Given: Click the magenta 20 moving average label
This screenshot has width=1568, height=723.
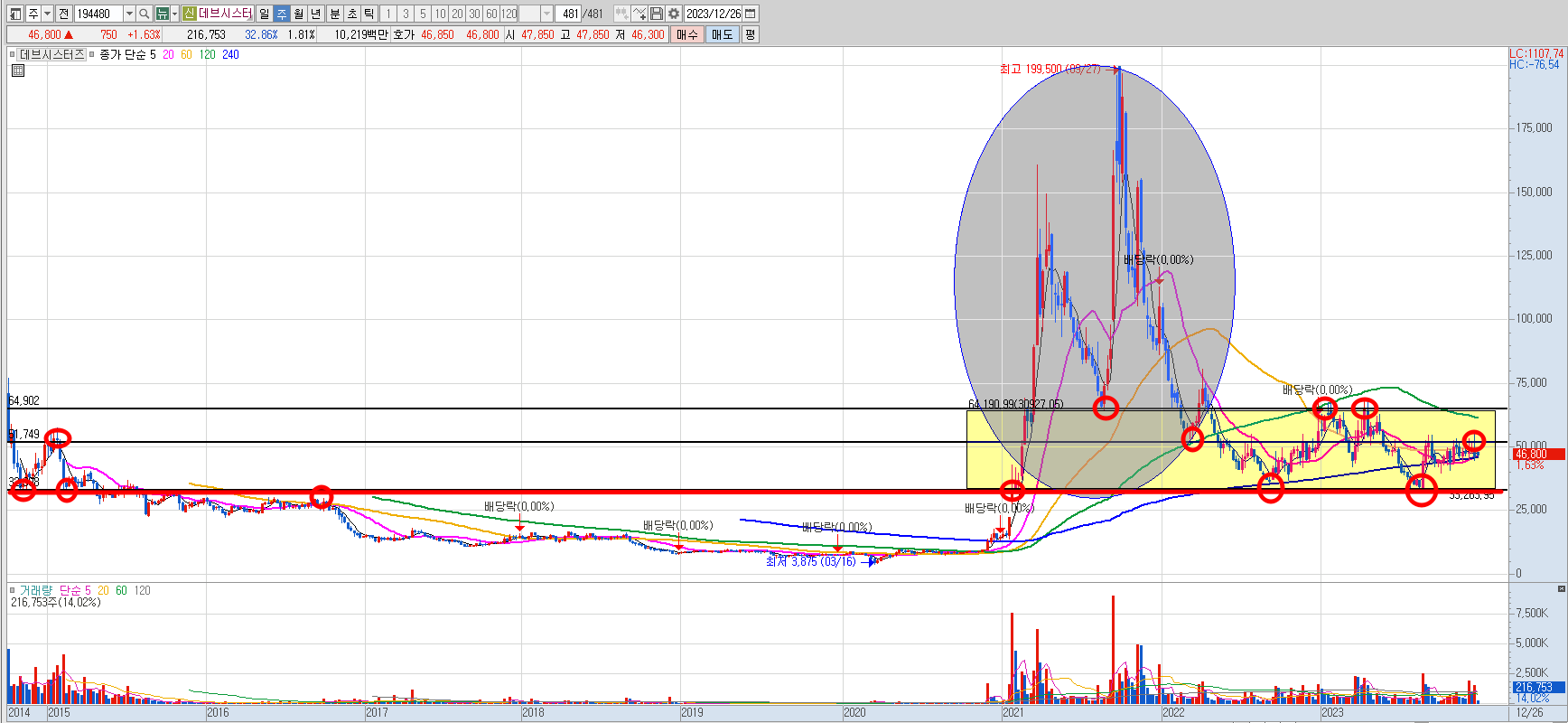Looking at the screenshot, I should (168, 54).
